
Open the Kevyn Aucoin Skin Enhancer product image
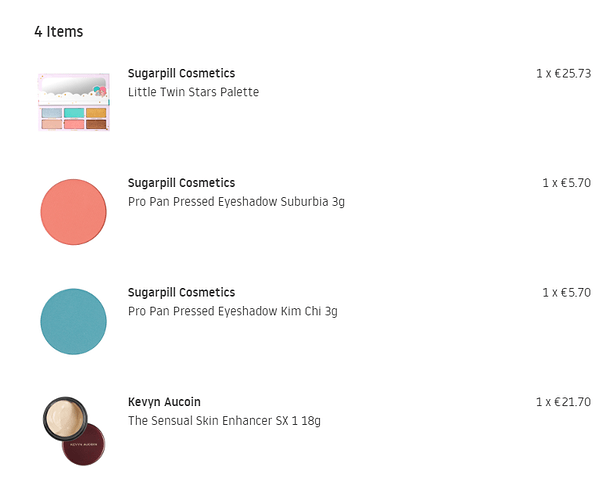[x=74, y=431]
